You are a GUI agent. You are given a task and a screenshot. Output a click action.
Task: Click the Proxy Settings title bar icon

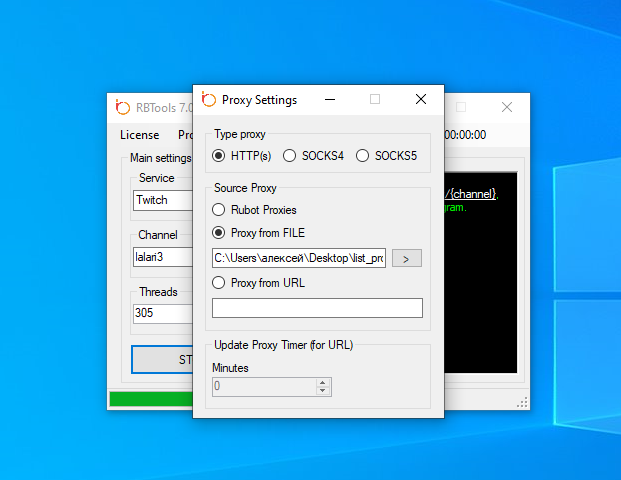coord(208,99)
